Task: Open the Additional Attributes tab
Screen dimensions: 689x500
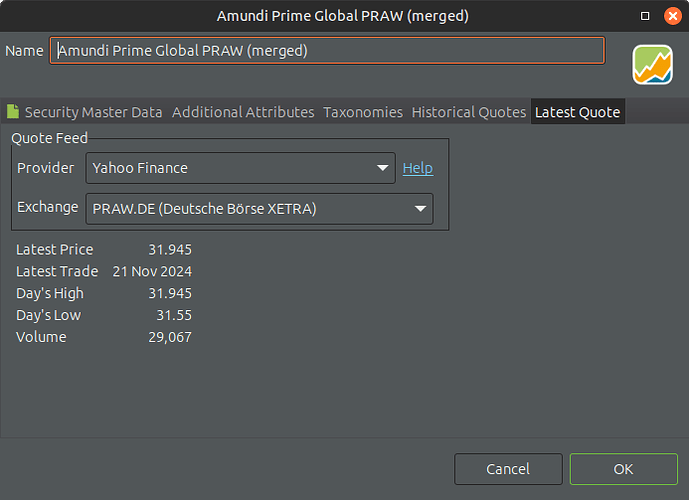Action: click(243, 112)
